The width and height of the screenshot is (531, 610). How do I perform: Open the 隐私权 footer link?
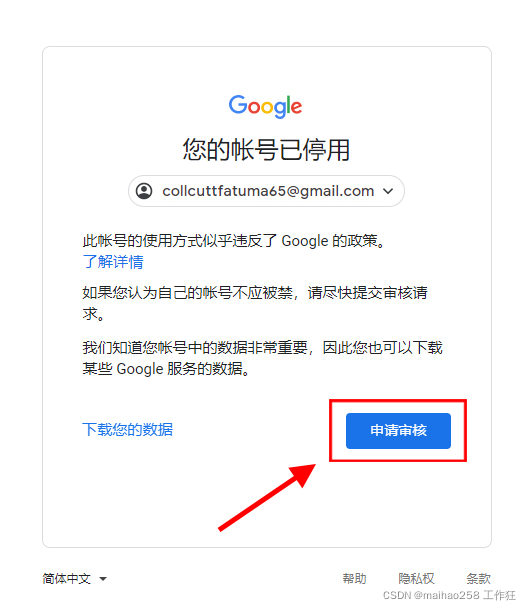pos(416,578)
